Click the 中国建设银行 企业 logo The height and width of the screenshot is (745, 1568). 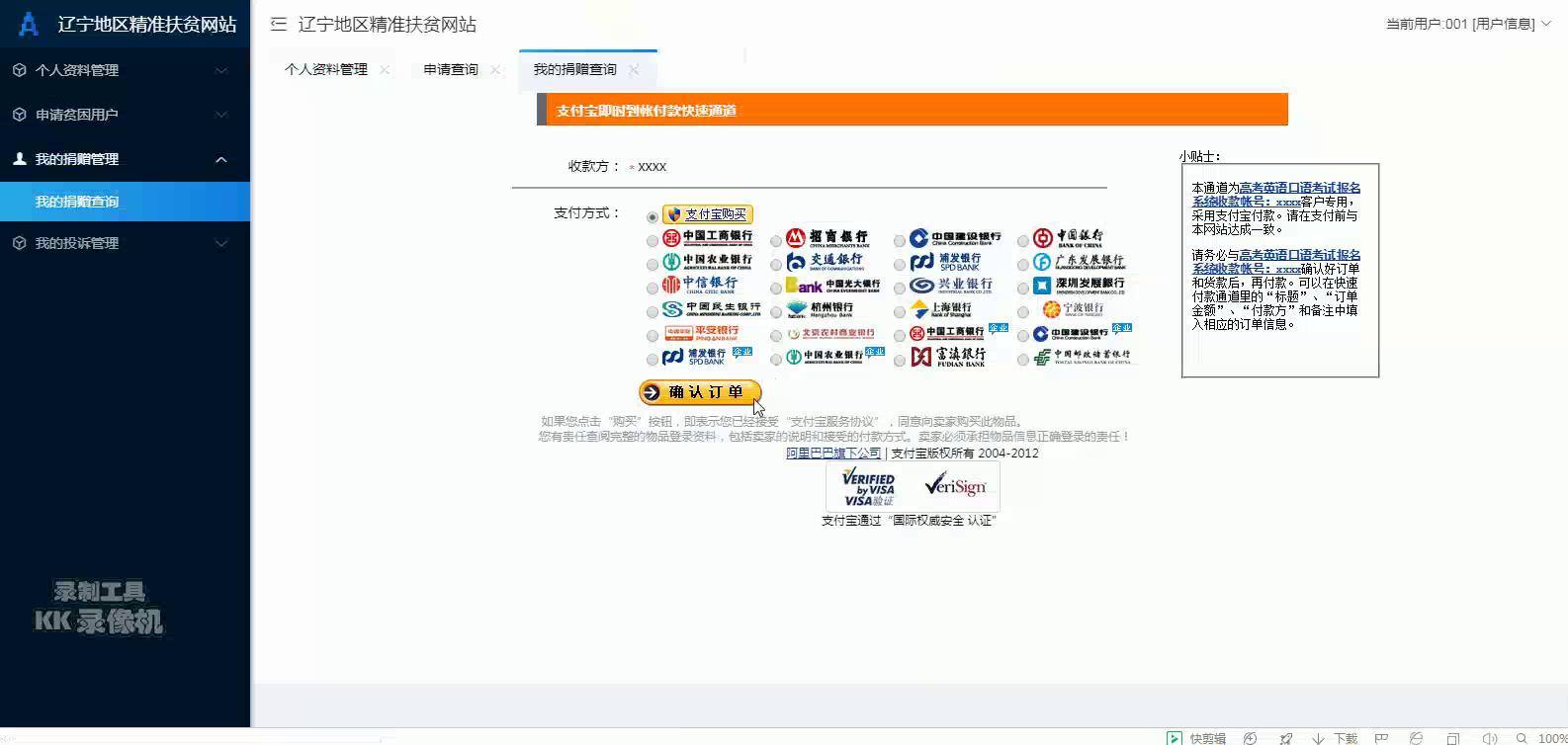click(x=1083, y=333)
